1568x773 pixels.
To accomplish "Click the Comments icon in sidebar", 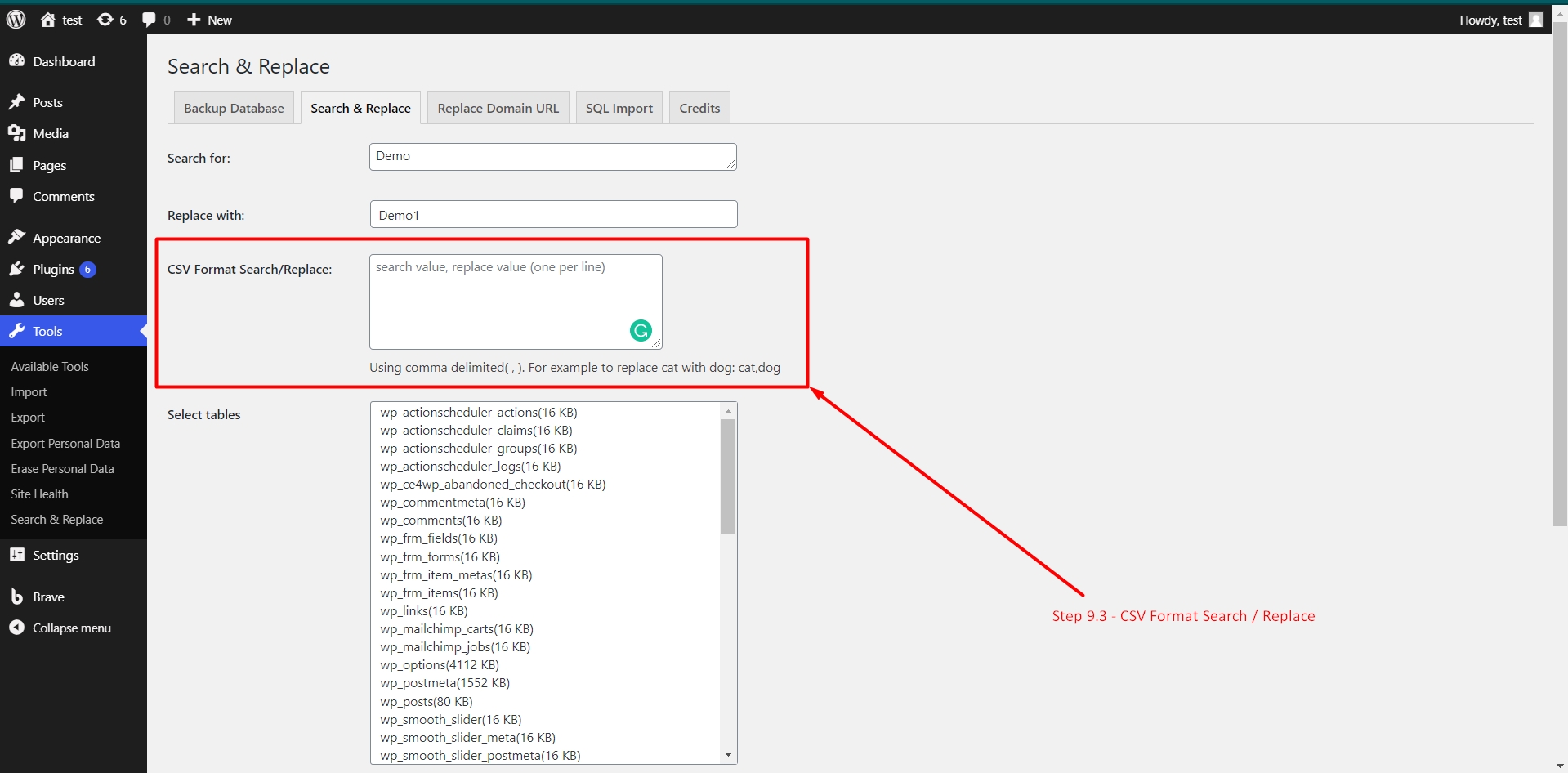I will [16, 196].
